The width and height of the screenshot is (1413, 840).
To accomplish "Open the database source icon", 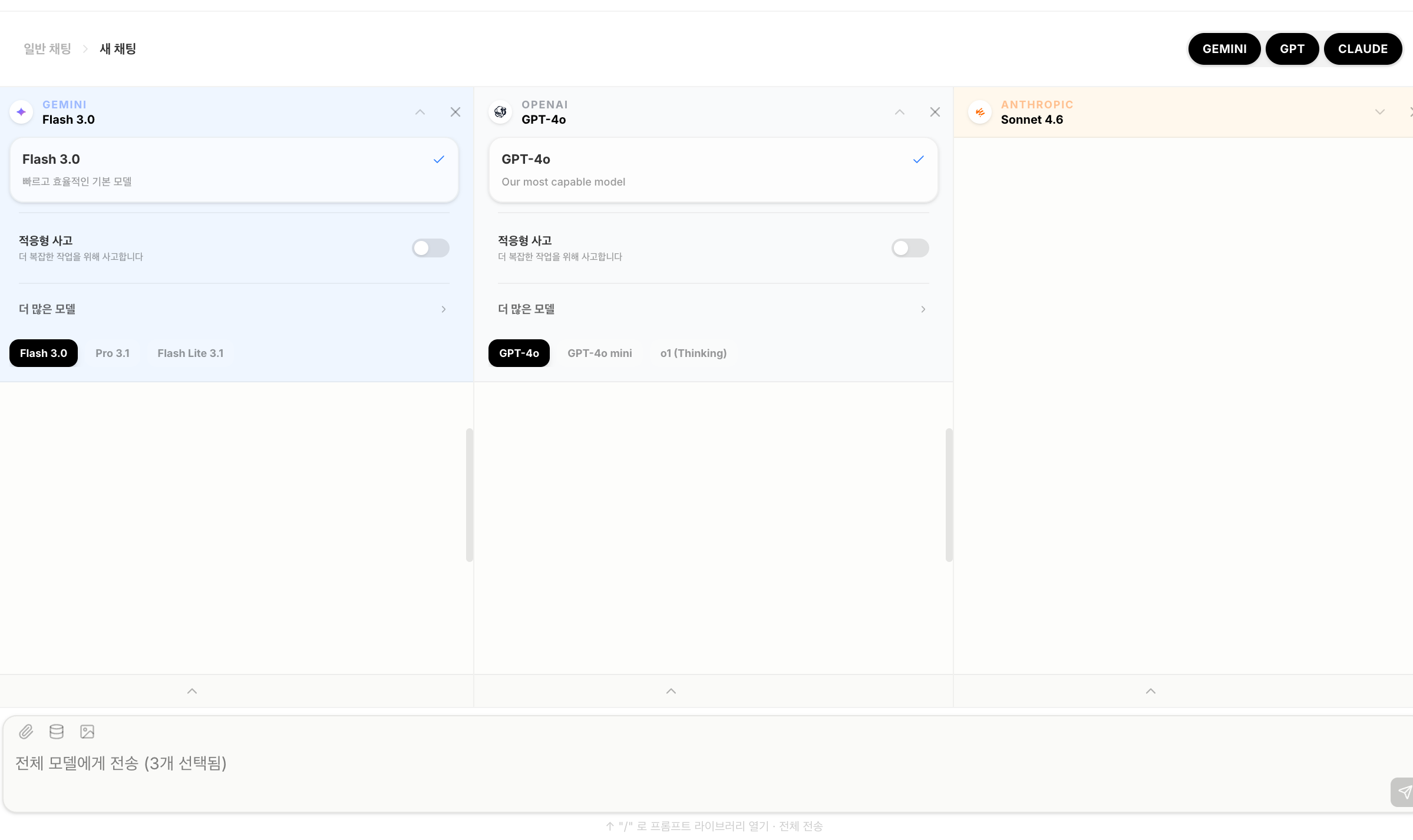I will [x=57, y=732].
